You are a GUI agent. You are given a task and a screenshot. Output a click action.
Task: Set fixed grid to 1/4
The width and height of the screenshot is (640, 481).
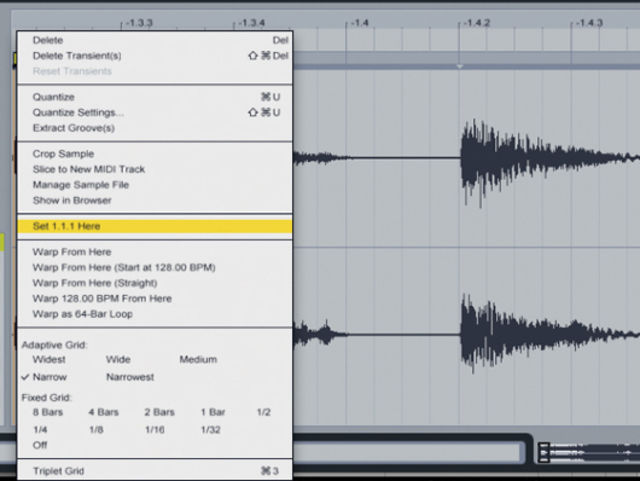[x=40, y=430]
